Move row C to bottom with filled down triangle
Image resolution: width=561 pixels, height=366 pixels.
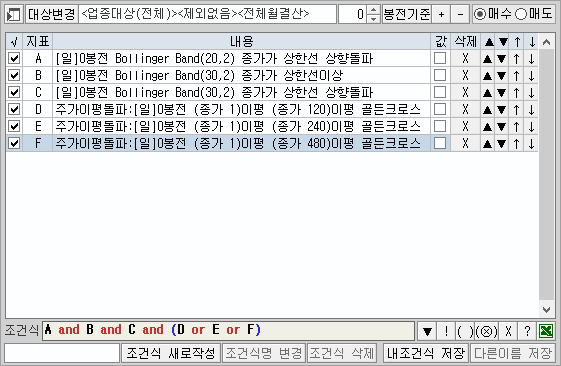tap(502, 93)
